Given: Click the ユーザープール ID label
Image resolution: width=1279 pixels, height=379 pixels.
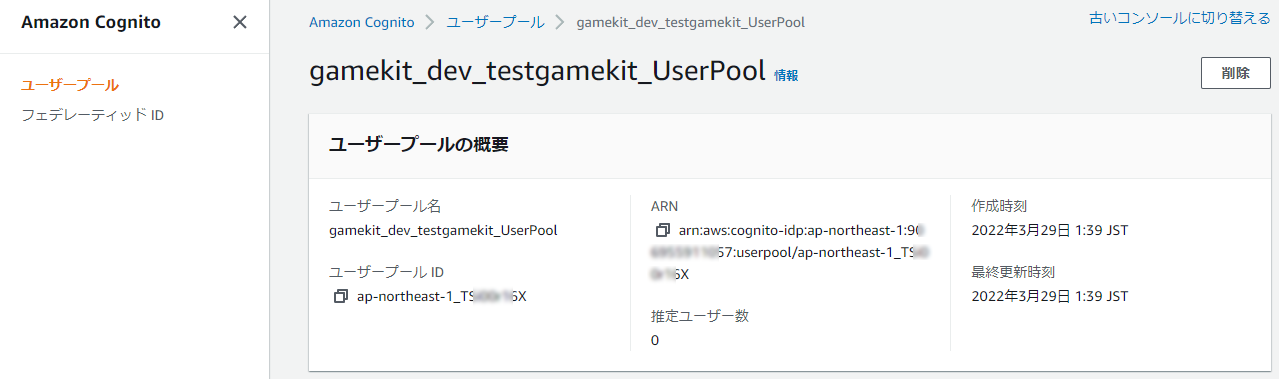Looking at the screenshot, I should point(386,272).
